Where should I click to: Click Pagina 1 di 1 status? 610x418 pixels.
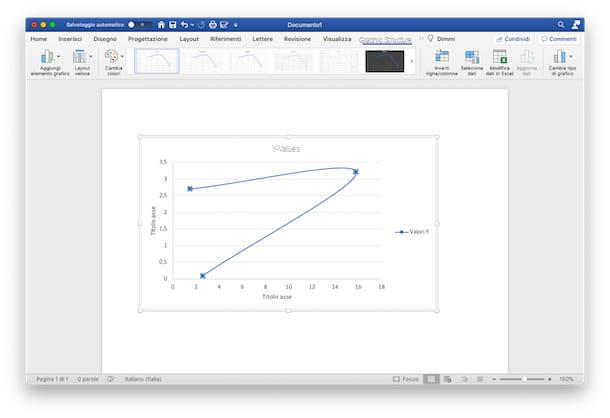point(52,379)
